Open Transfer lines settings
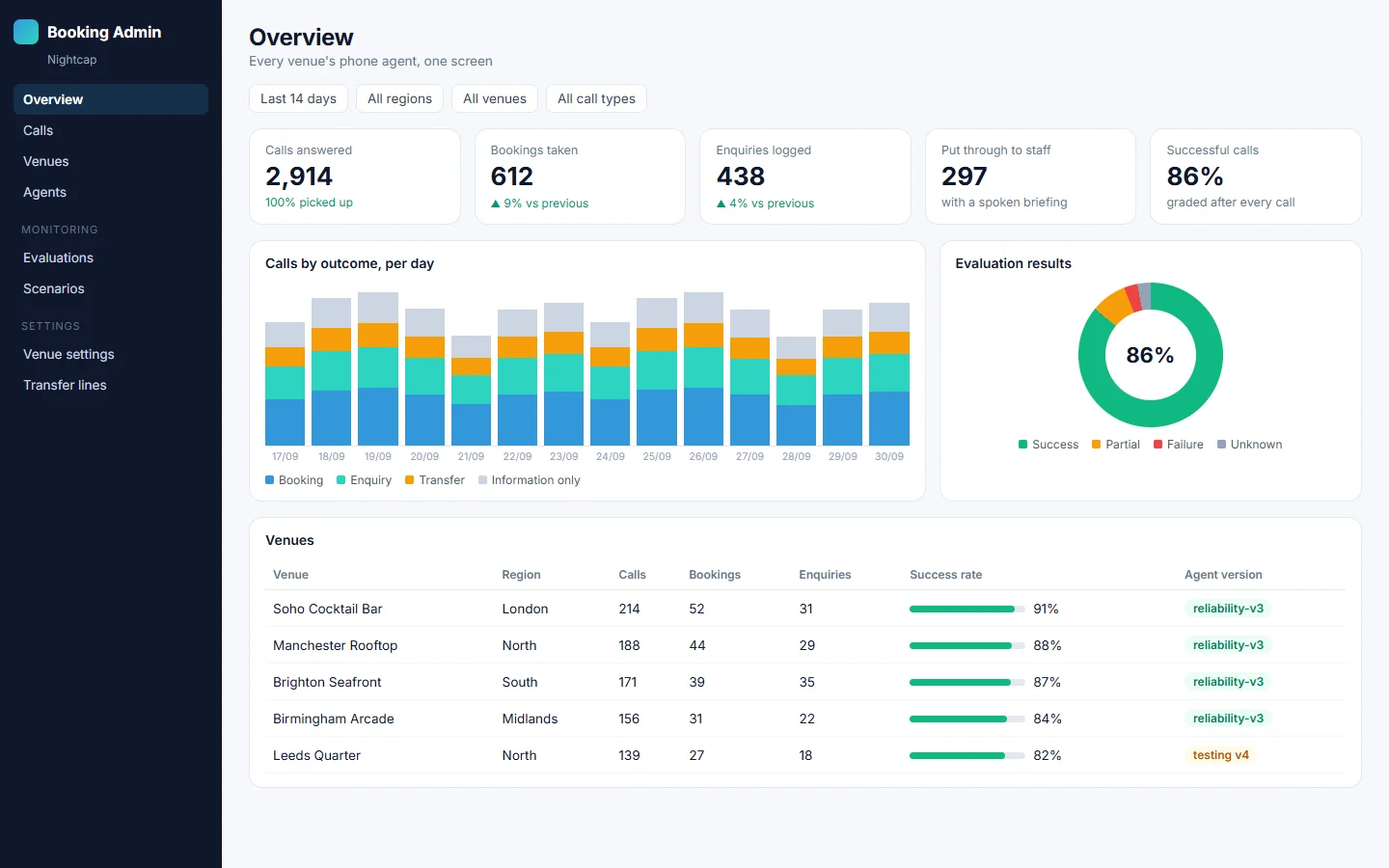Screen dimensions: 1389x868 coord(111,385)
